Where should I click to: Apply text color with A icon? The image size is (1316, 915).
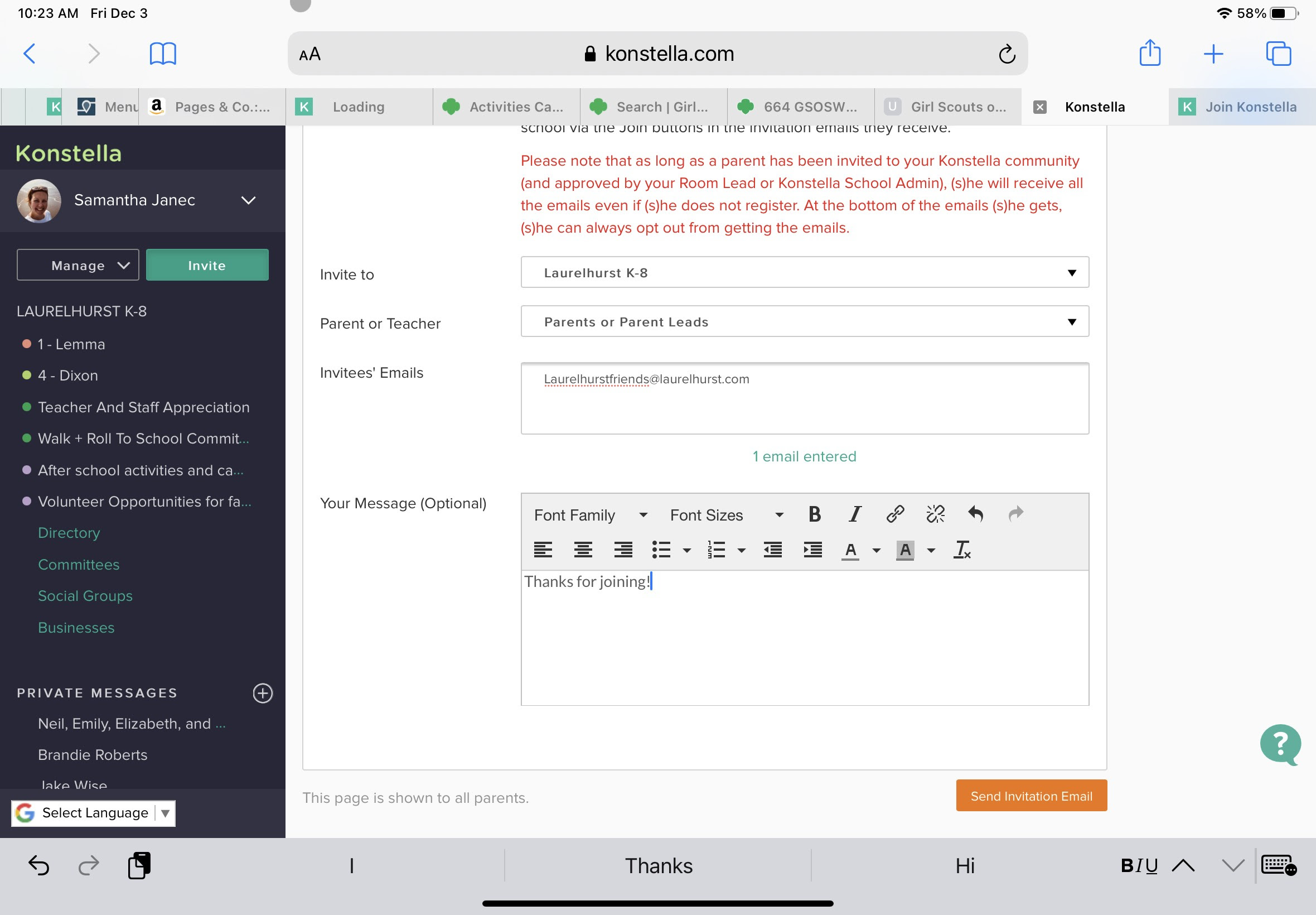(x=851, y=550)
